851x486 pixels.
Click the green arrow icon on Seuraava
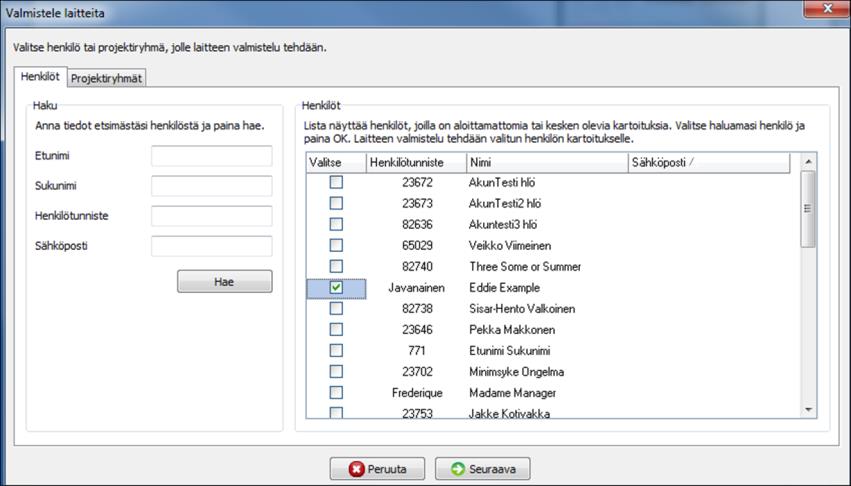pyautogui.click(x=458, y=469)
